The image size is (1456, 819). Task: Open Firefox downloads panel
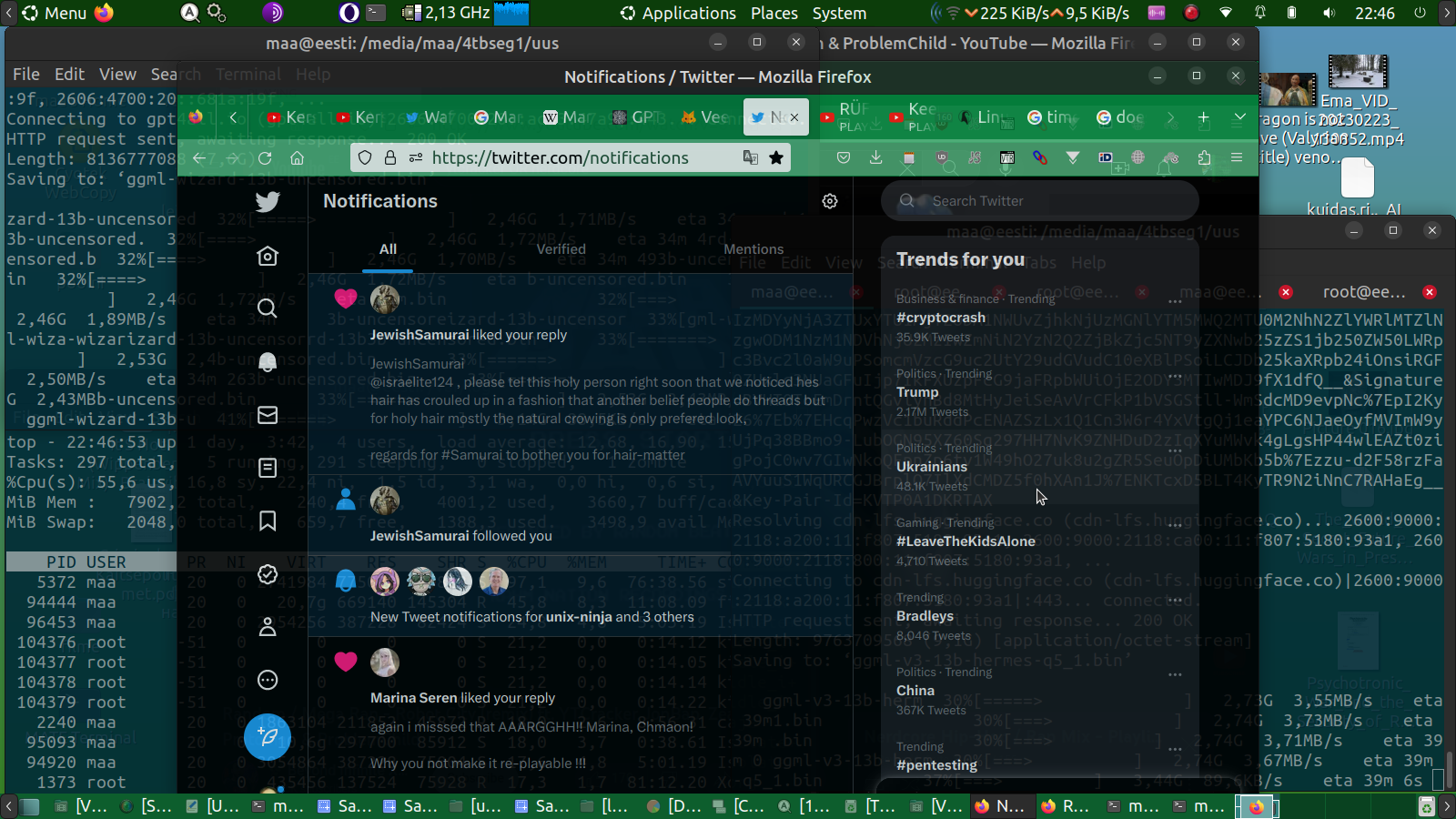pyautogui.click(x=875, y=157)
